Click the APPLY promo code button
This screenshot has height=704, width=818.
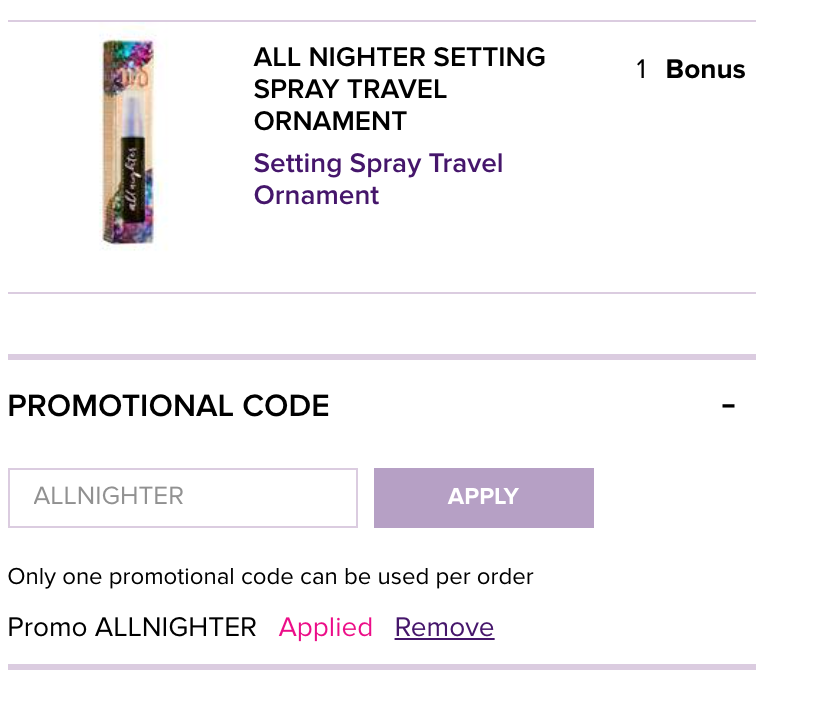pos(484,498)
